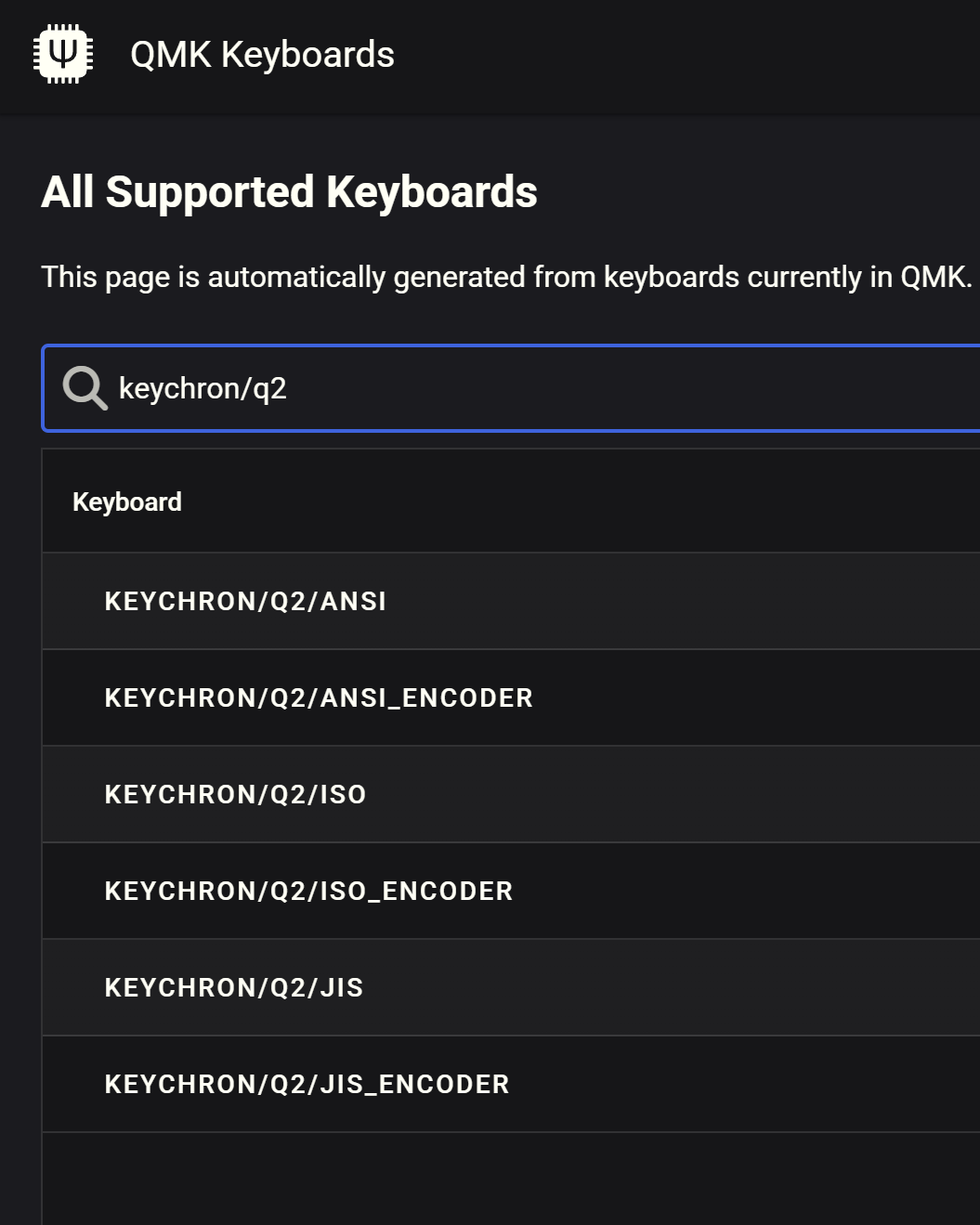Open the KEYCHRON/Q2/ISO keyboard entry

point(235,795)
